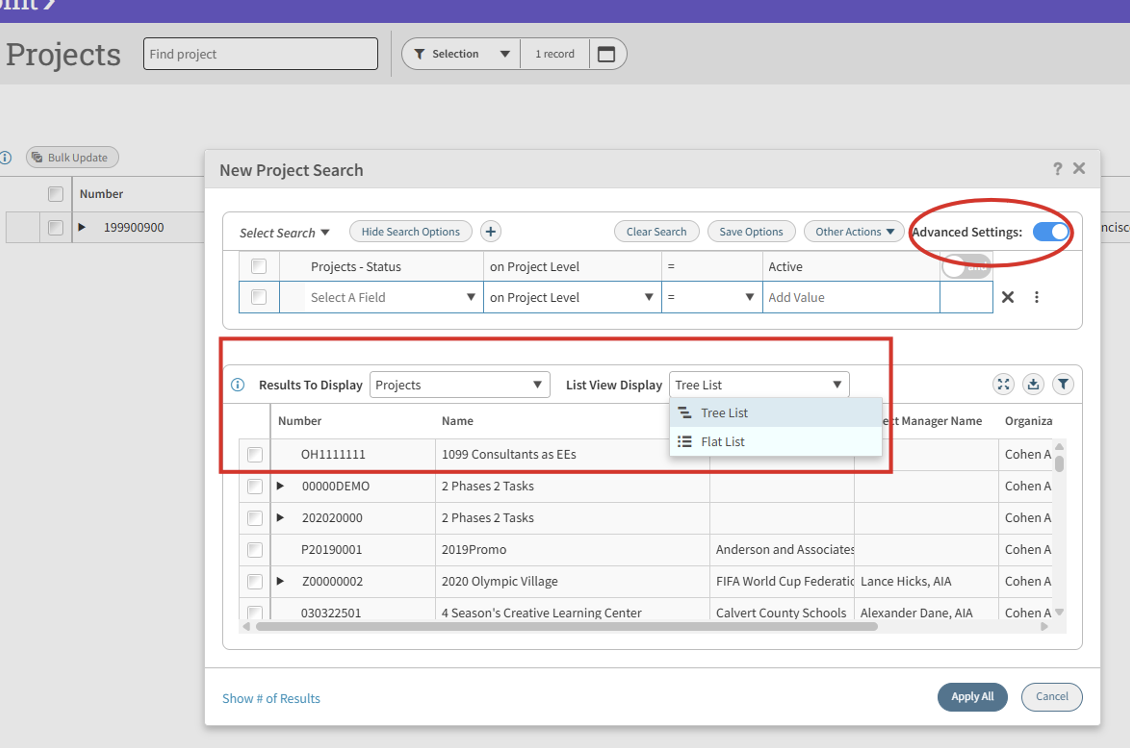Viewport: 1130px width, 748px height.
Task: Click the Clear Search button
Action: (x=656, y=231)
